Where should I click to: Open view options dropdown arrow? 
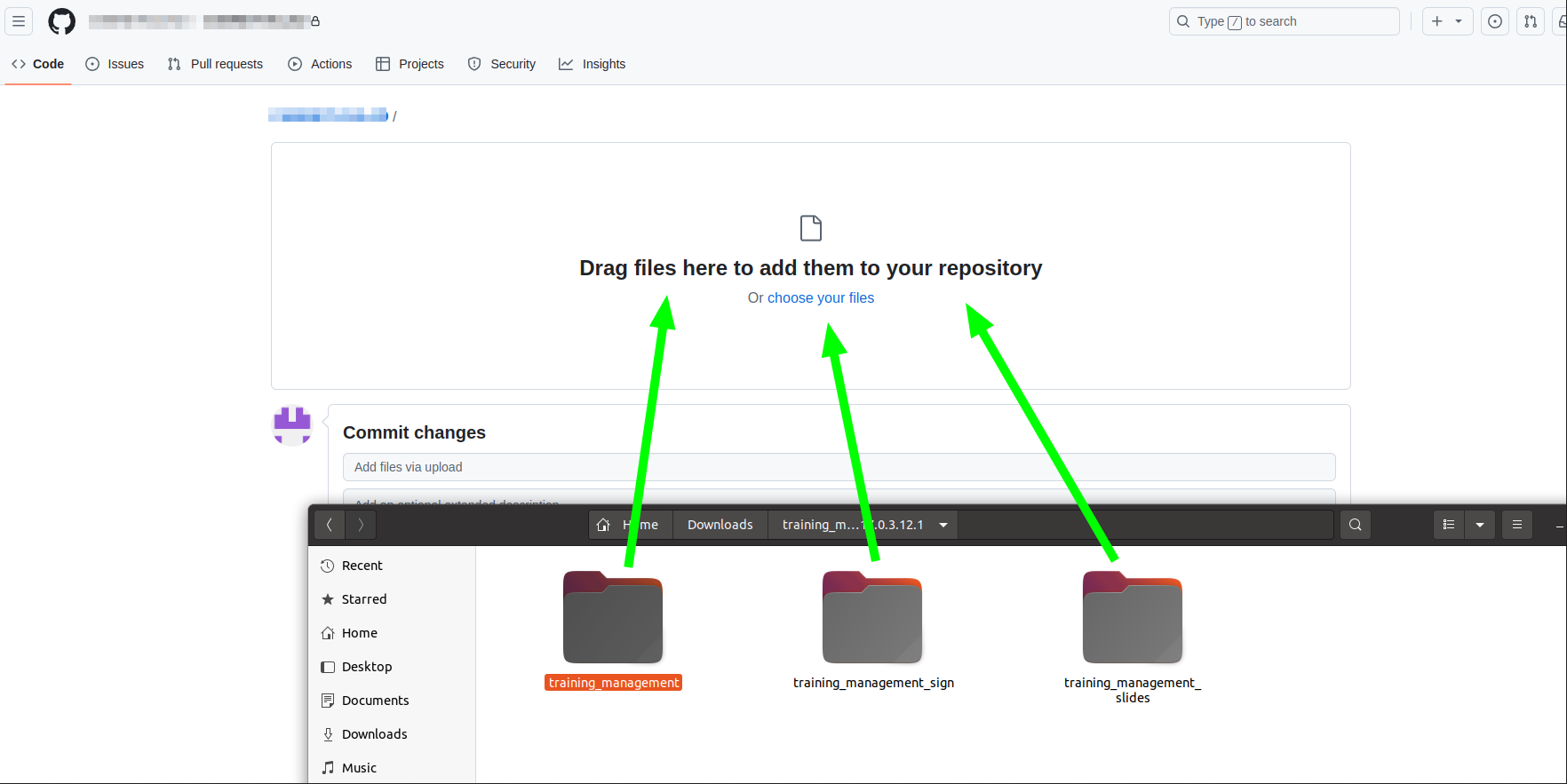pos(1480,525)
